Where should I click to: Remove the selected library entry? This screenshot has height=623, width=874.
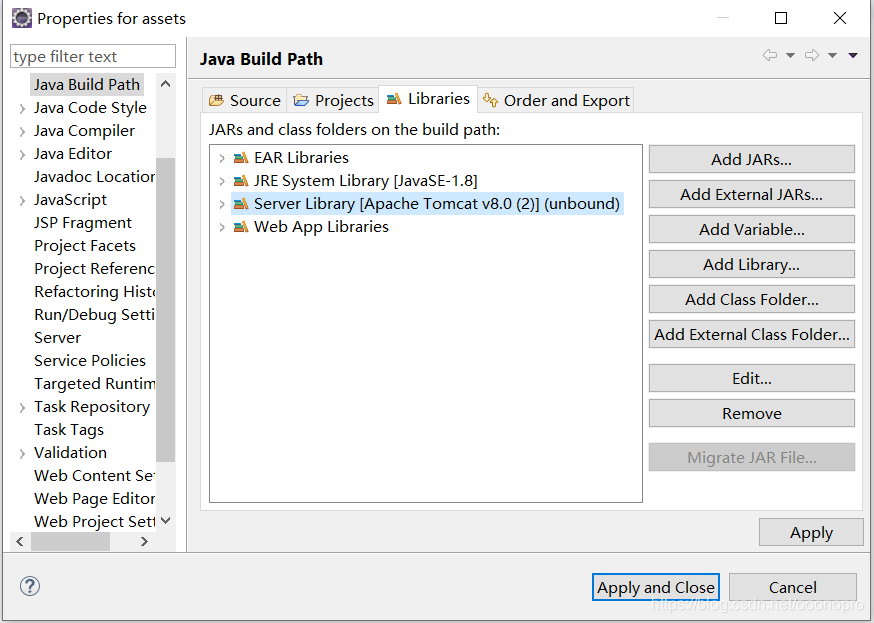tap(751, 413)
